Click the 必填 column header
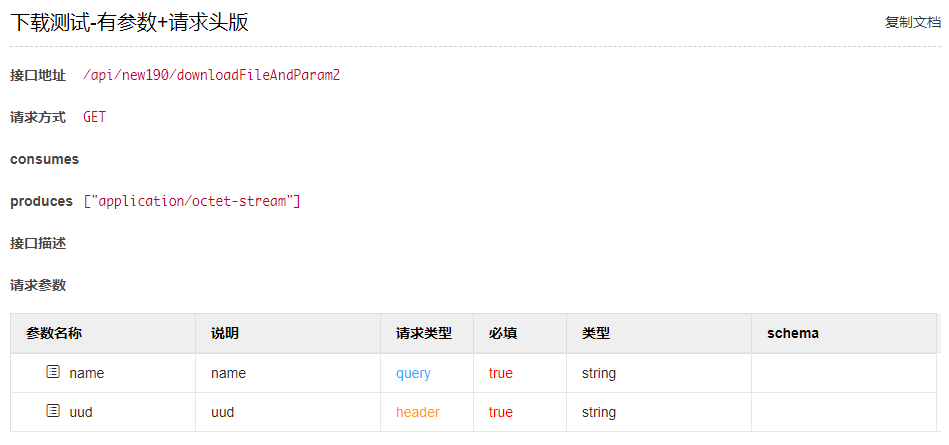 click(503, 333)
